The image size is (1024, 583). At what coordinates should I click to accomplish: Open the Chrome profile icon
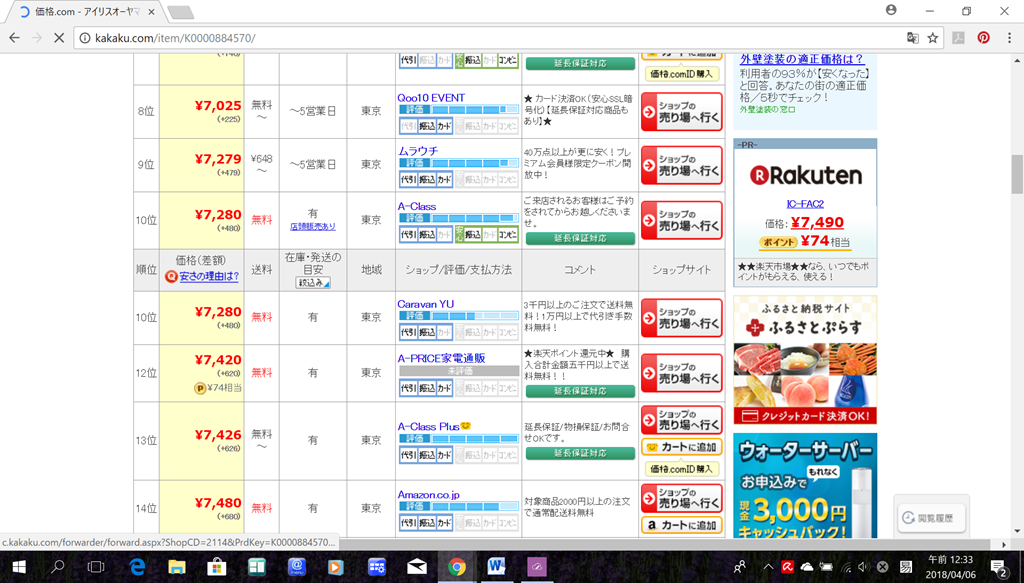point(891,10)
